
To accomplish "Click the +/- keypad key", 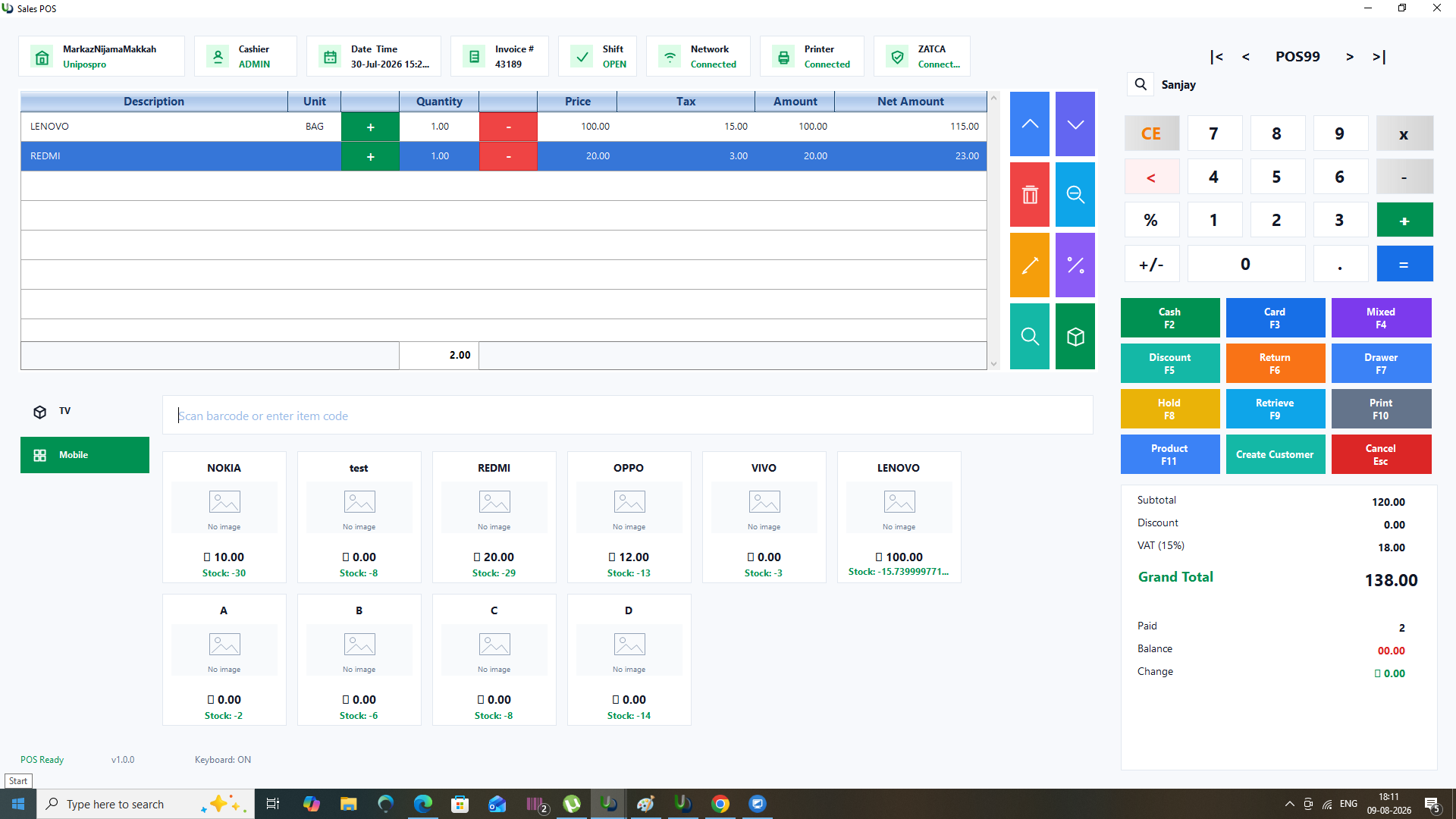I will [x=1151, y=264].
